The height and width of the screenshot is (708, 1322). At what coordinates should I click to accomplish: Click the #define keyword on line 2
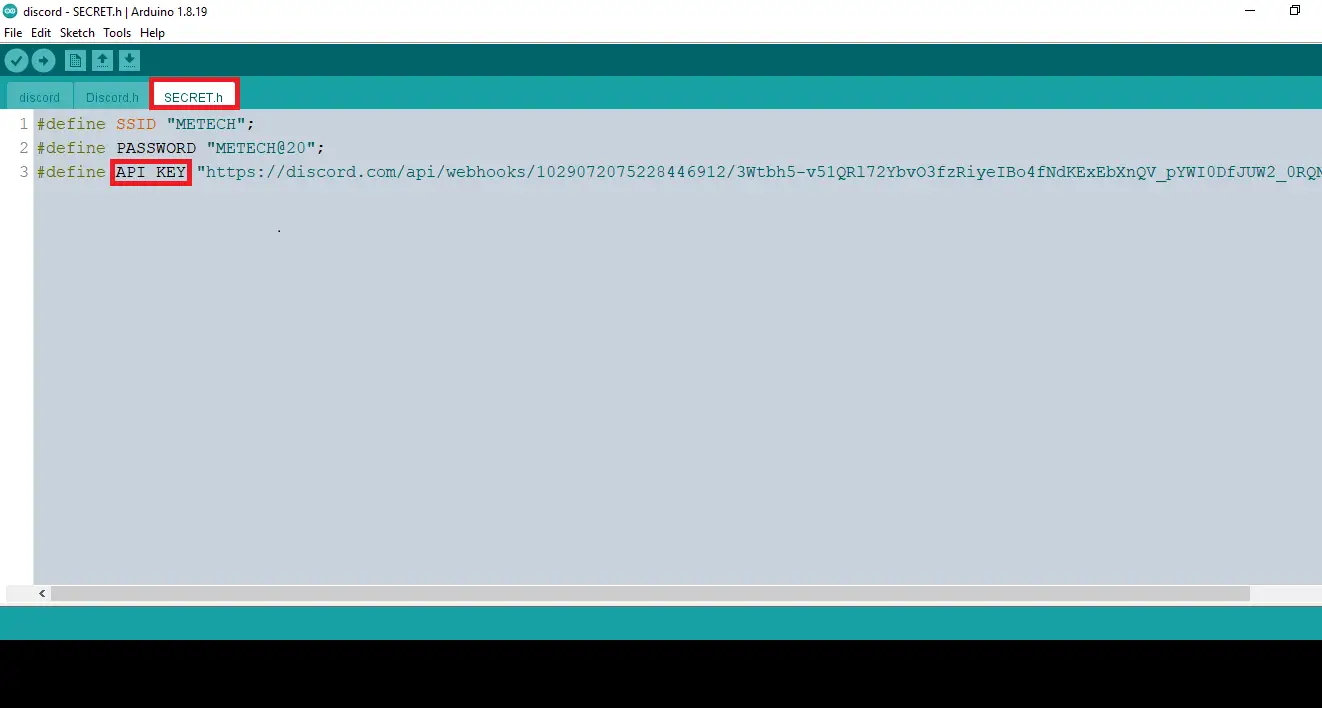click(71, 148)
